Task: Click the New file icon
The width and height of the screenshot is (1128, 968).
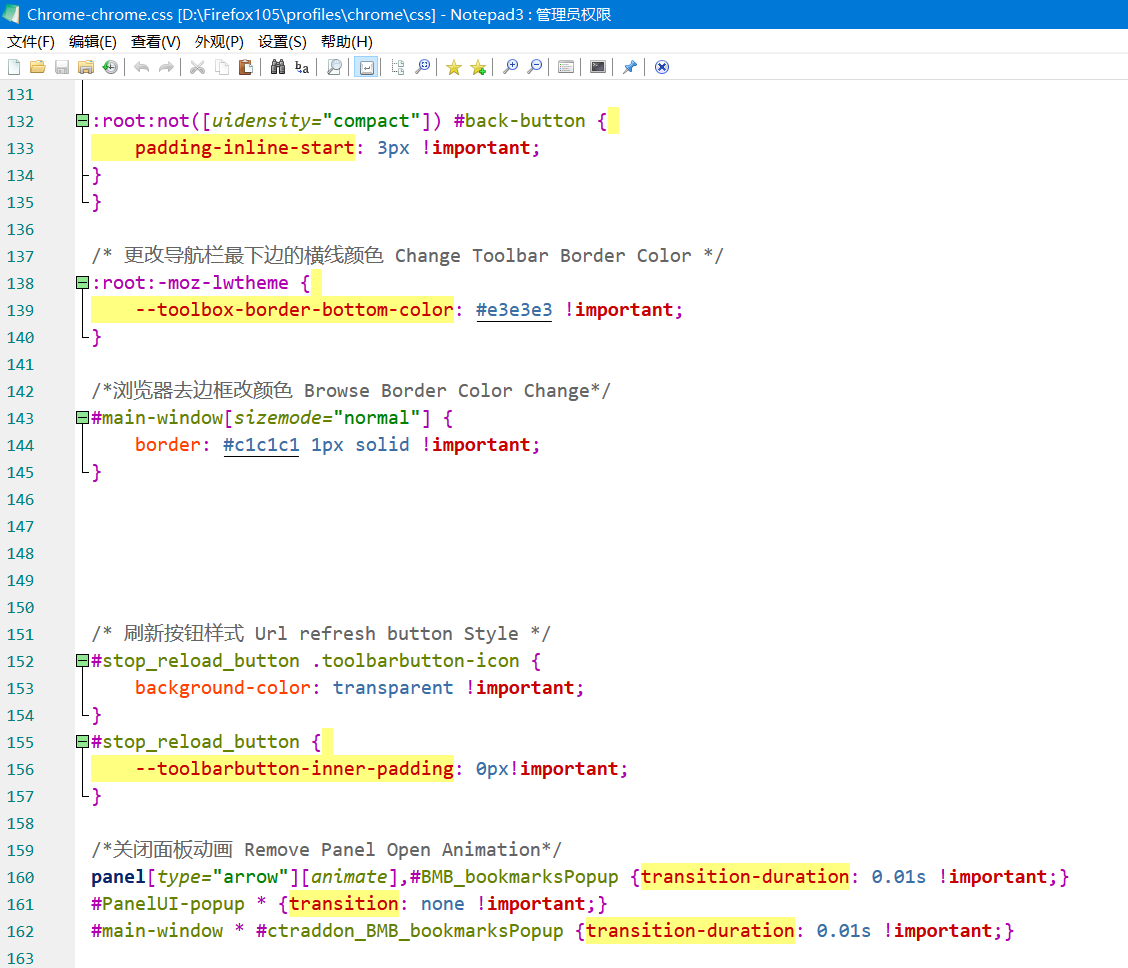Action: pos(14,67)
